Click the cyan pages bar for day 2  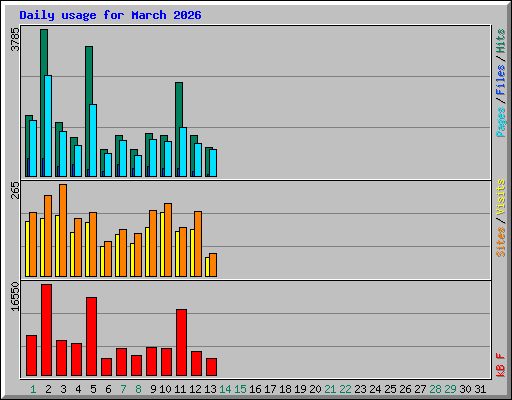[x=48, y=126]
